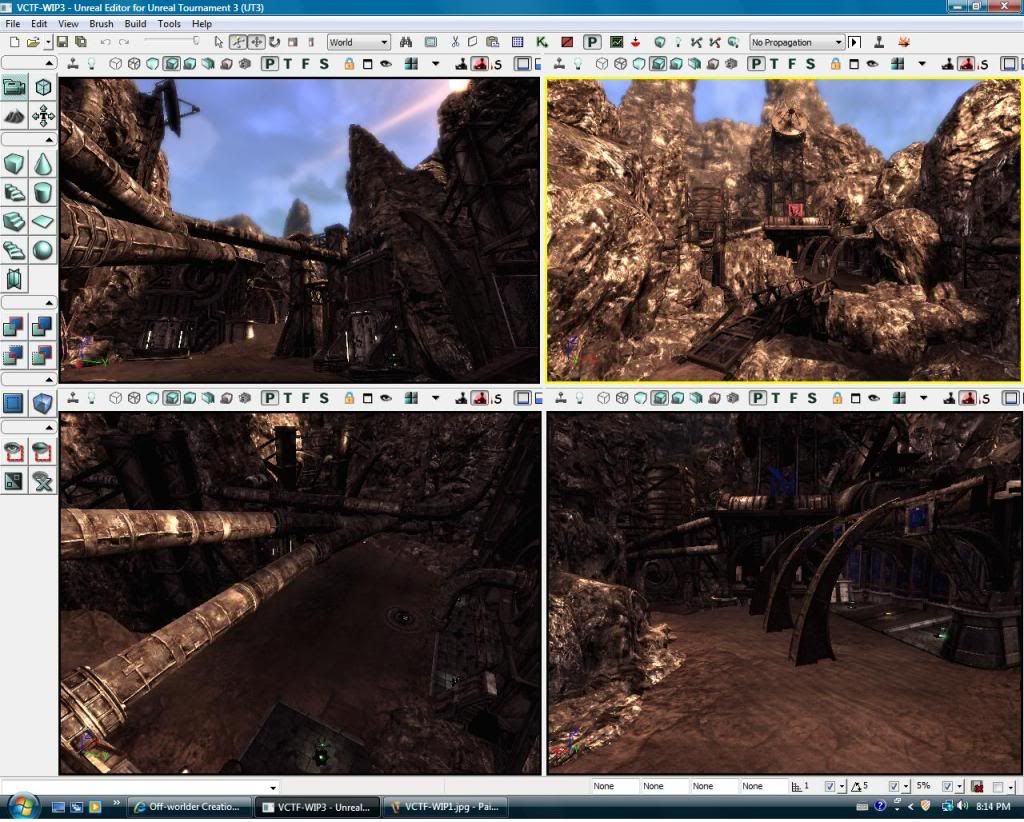The height and width of the screenshot is (822, 1024).
Task: Open the Brush menu
Action: click(101, 24)
